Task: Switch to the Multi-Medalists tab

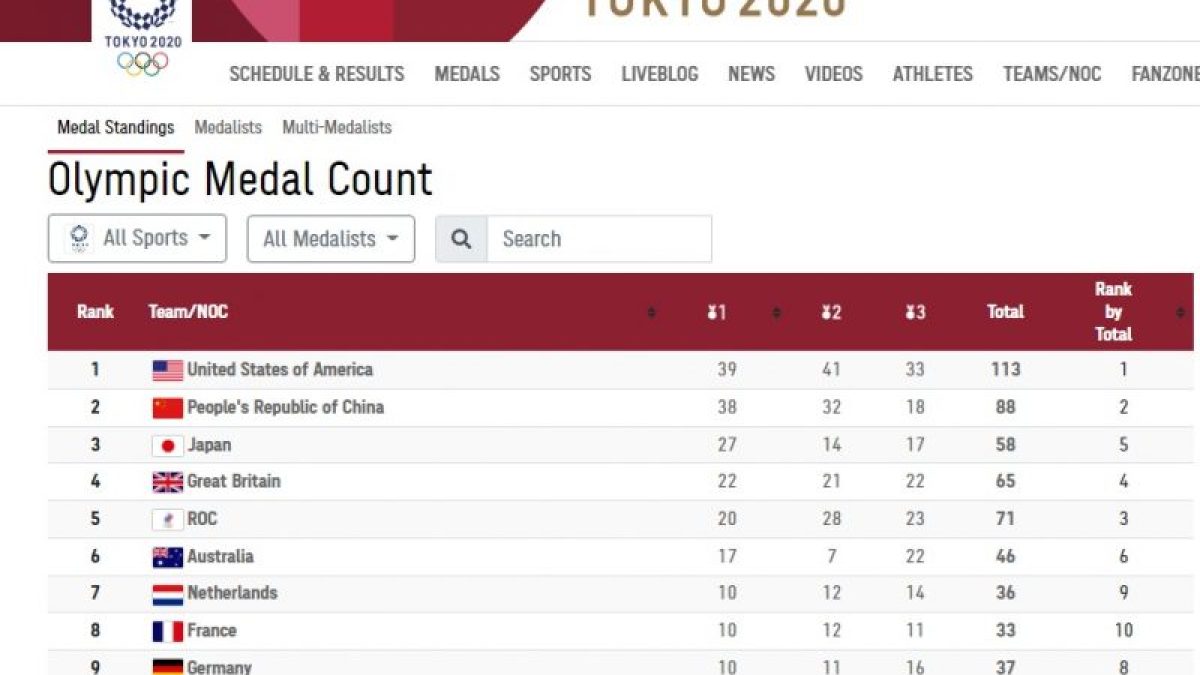Action: click(337, 128)
